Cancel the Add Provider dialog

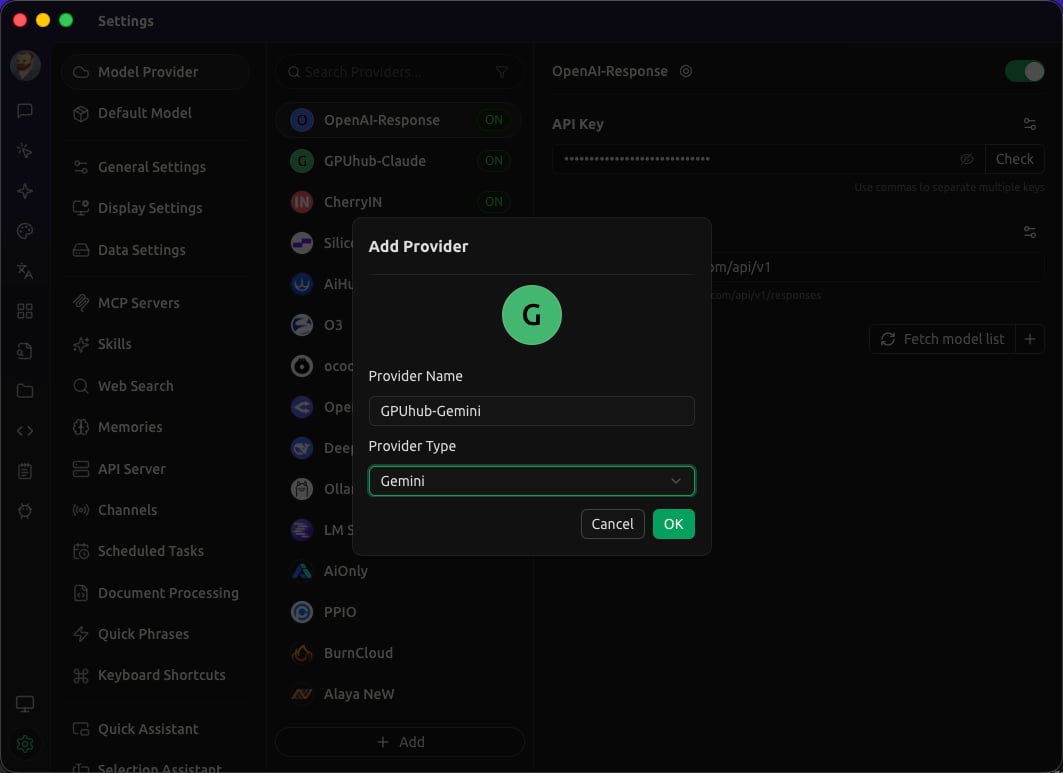tap(612, 524)
